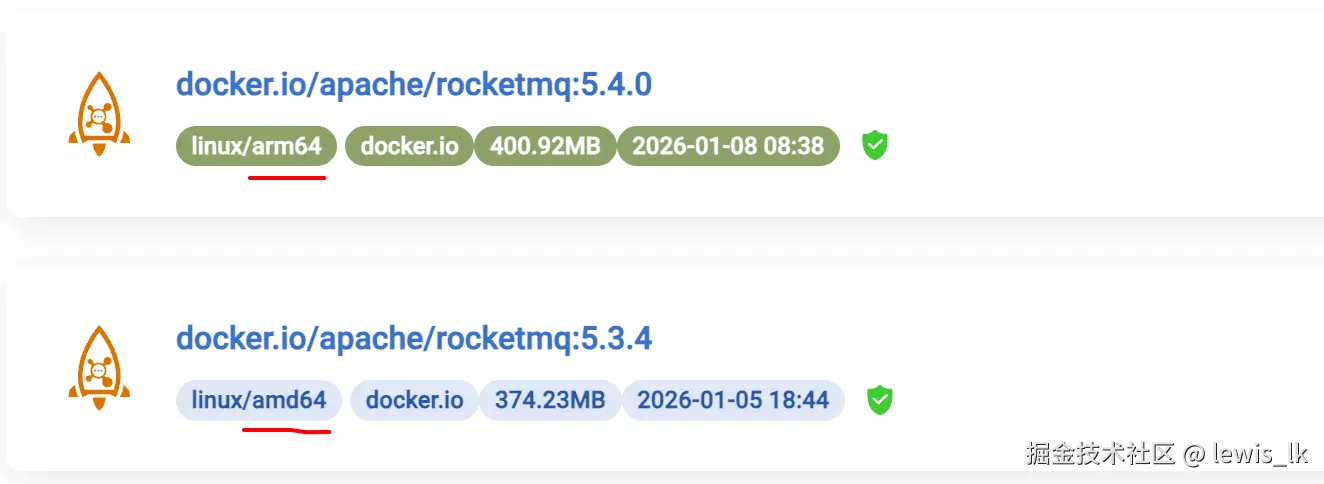Click the docker.io tag on rocketmq:5.3.4 card
1324x484 pixels.
click(414, 401)
